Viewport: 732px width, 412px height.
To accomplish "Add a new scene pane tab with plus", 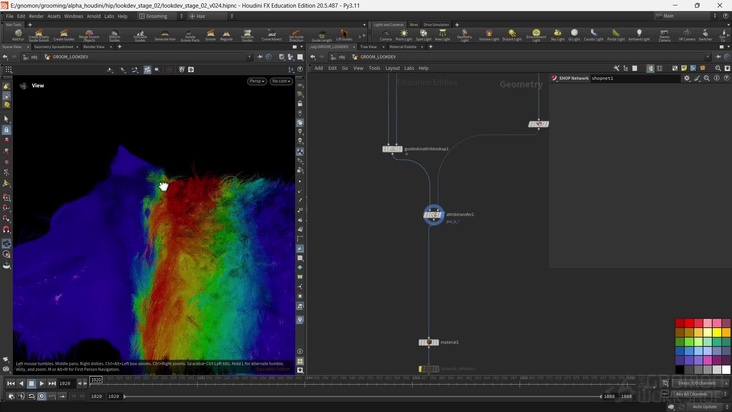I will (x=120, y=47).
